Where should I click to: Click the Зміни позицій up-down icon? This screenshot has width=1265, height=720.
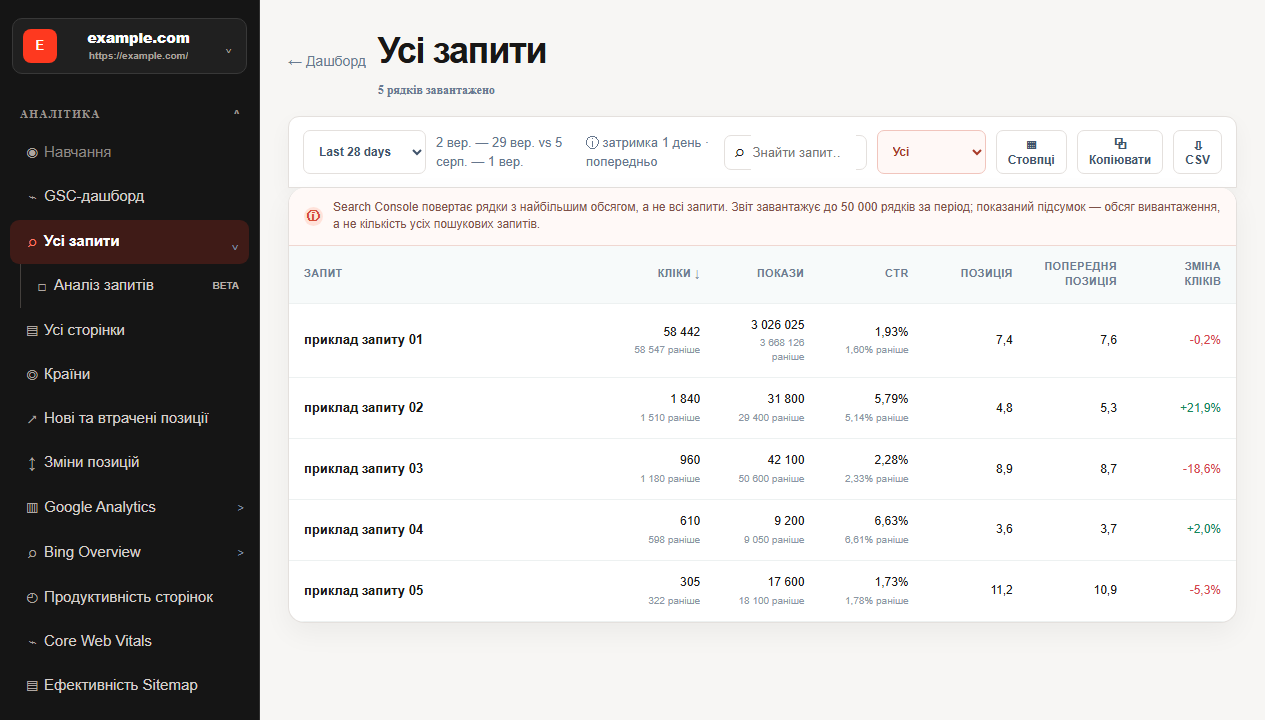click(x=32, y=463)
